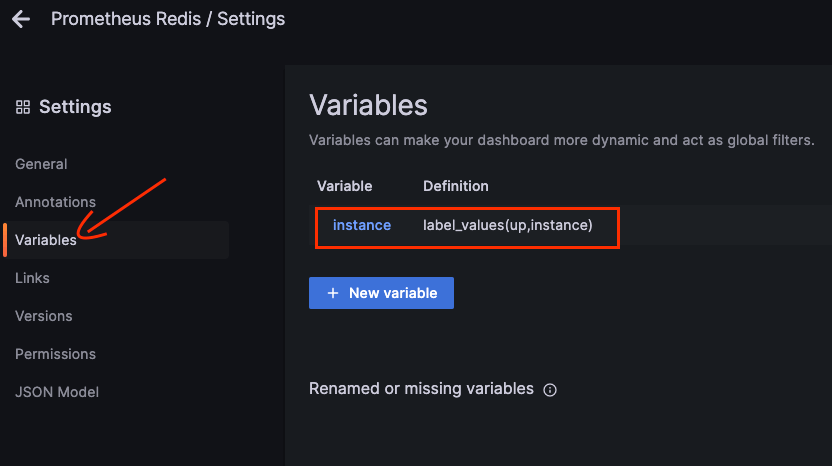832x466 pixels.
Task: Click the label_values(up,instance) definition cell
Action: point(508,225)
